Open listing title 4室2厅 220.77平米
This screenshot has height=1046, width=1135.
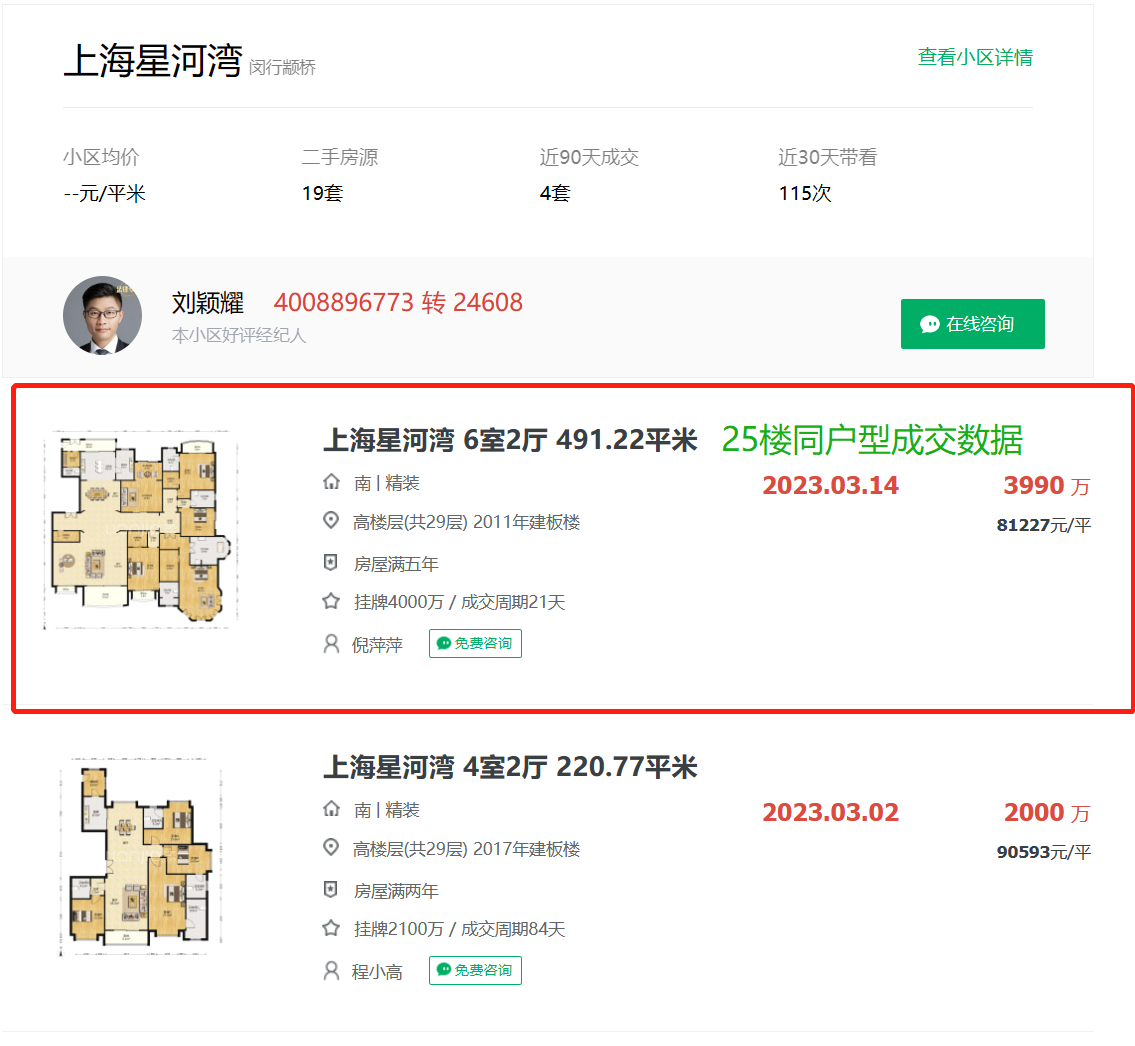coord(509,767)
